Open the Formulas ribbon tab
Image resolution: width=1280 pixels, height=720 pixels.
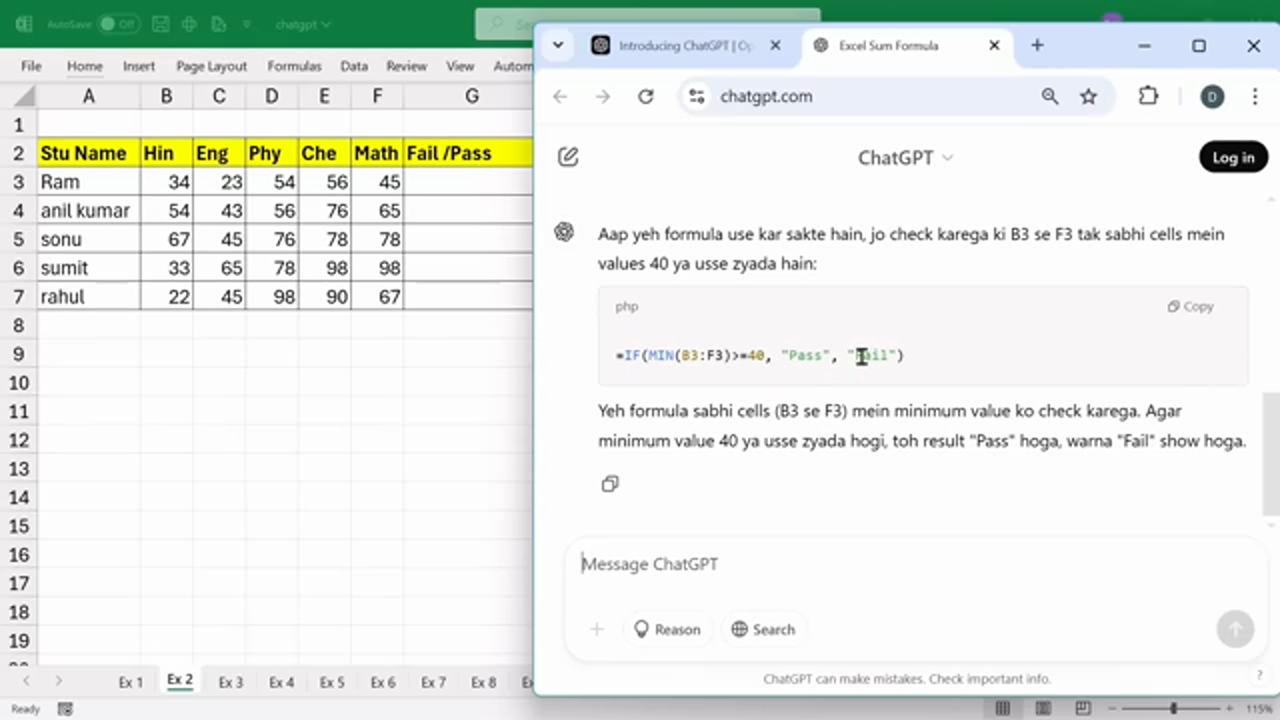pyautogui.click(x=294, y=66)
